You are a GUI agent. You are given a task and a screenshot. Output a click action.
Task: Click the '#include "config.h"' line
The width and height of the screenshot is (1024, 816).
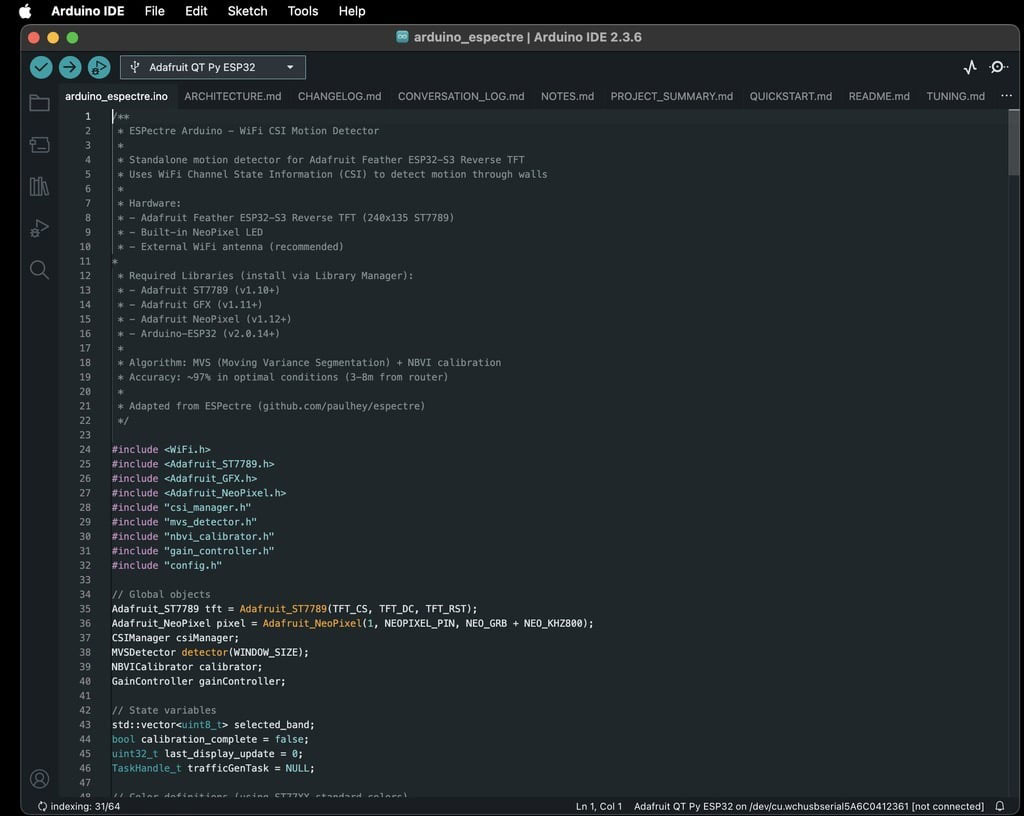pyautogui.click(x=167, y=565)
